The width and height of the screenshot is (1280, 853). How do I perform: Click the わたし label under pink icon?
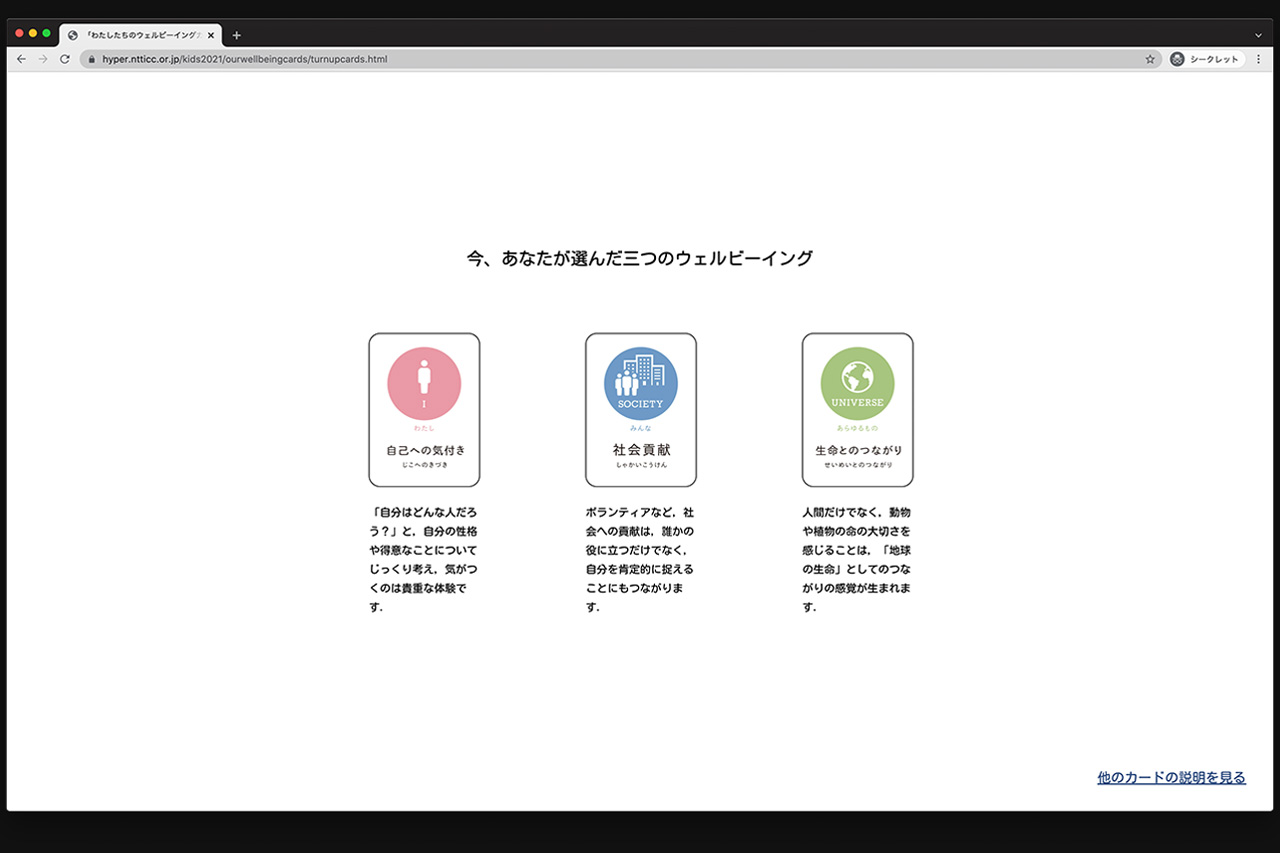tap(424, 428)
